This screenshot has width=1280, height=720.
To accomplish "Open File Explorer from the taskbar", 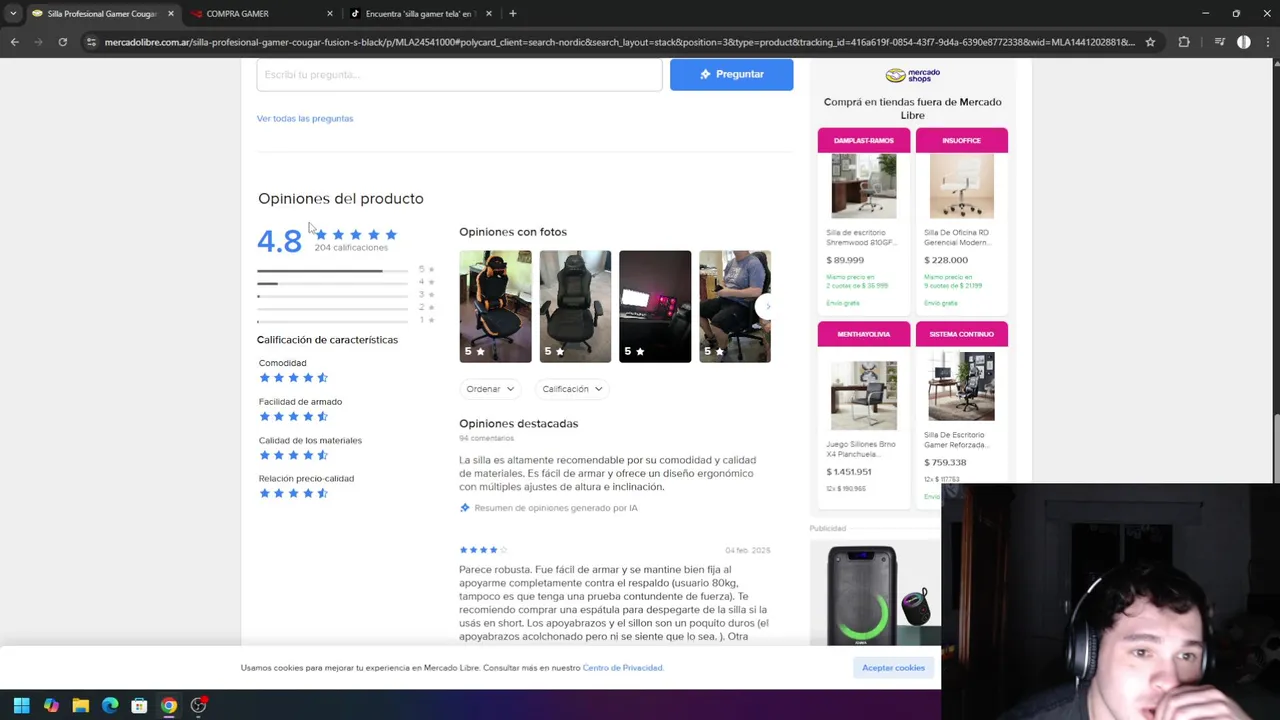I will coord(81,705).
